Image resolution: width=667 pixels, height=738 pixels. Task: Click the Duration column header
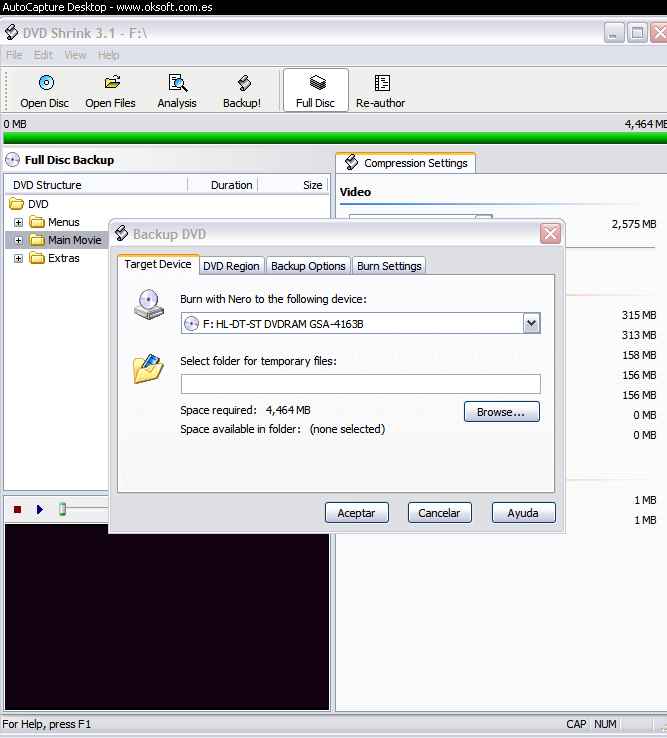pos(224,185)
